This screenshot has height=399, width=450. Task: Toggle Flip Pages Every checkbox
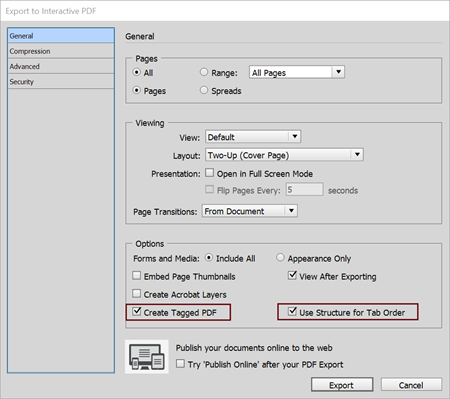point(209,189)
